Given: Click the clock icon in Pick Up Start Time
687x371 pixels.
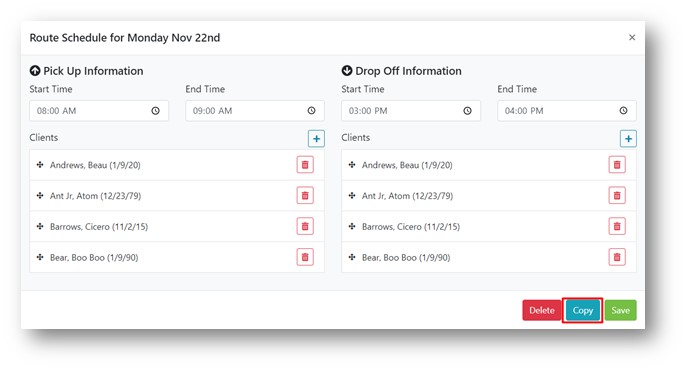Looking at the screenshot, I should pyautogui.click(x=156, y=111).
